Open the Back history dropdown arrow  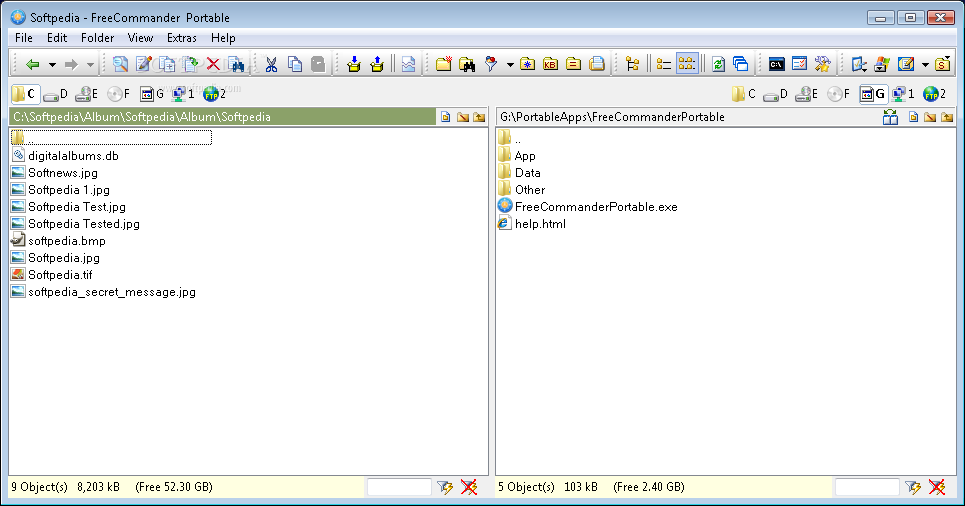click(x=52, y=65)
